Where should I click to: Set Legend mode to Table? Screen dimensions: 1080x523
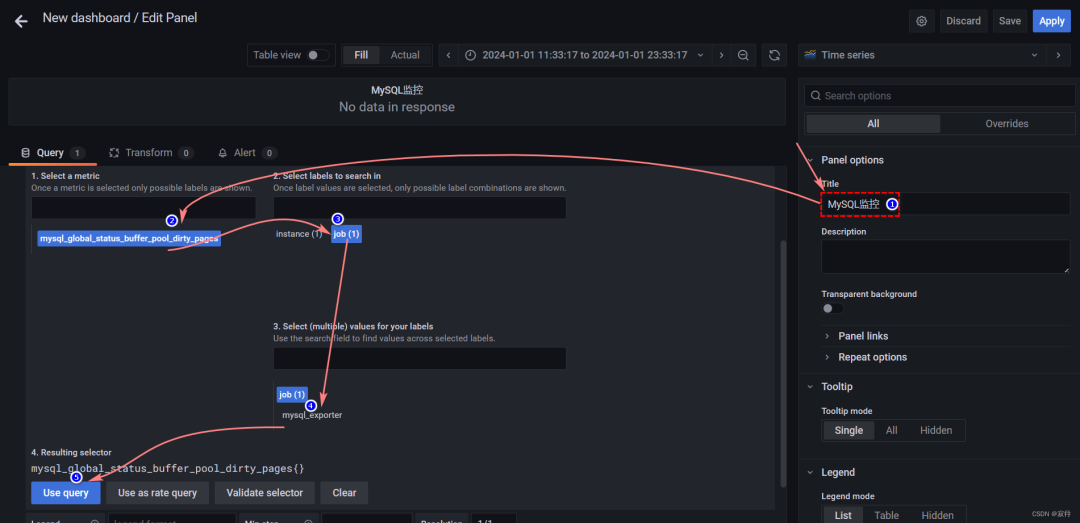point(886,515)
